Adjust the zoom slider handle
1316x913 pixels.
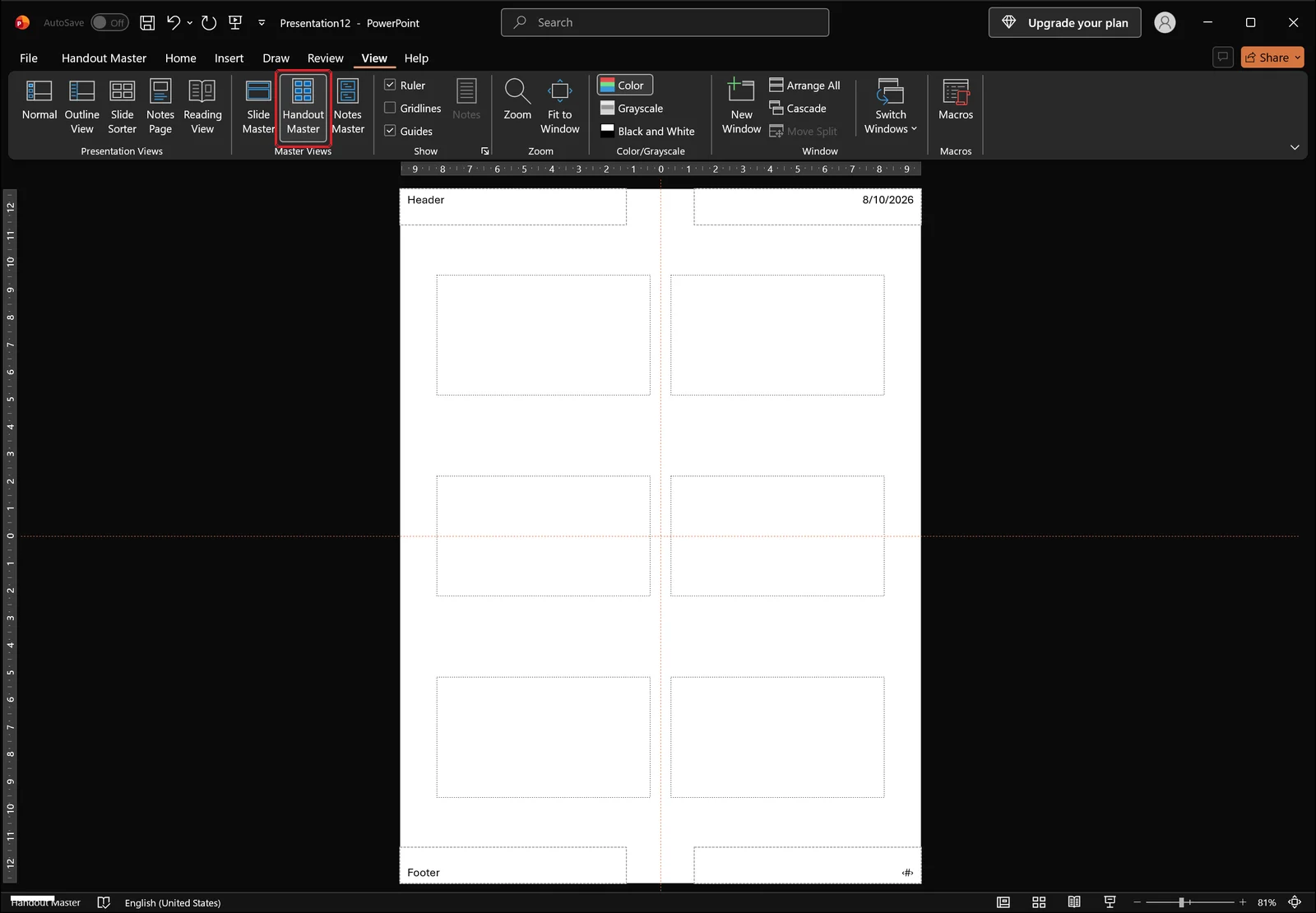coord(1181,902)
